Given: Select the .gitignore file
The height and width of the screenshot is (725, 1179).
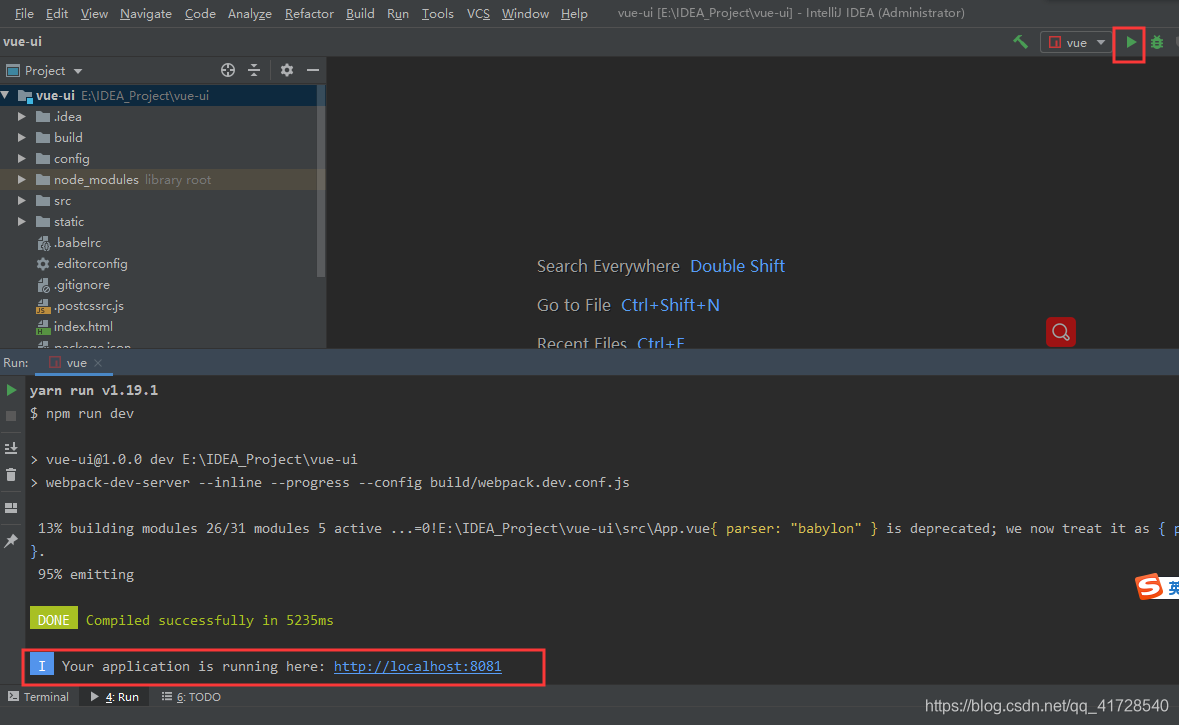Looking at the screenshot, I should (x=81, y=284).
